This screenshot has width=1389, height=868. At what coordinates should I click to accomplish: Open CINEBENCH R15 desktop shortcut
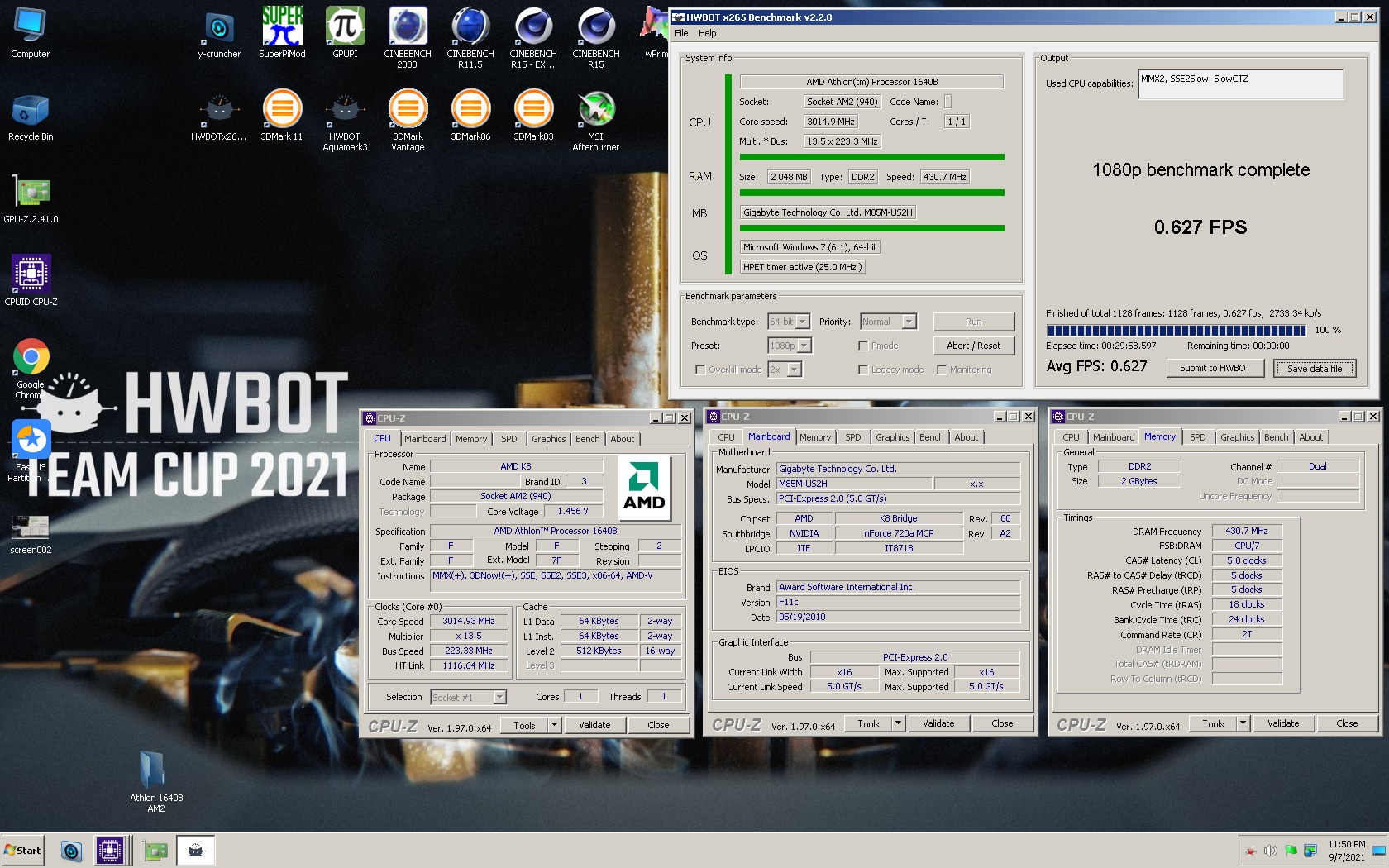[x=596, y=37]
